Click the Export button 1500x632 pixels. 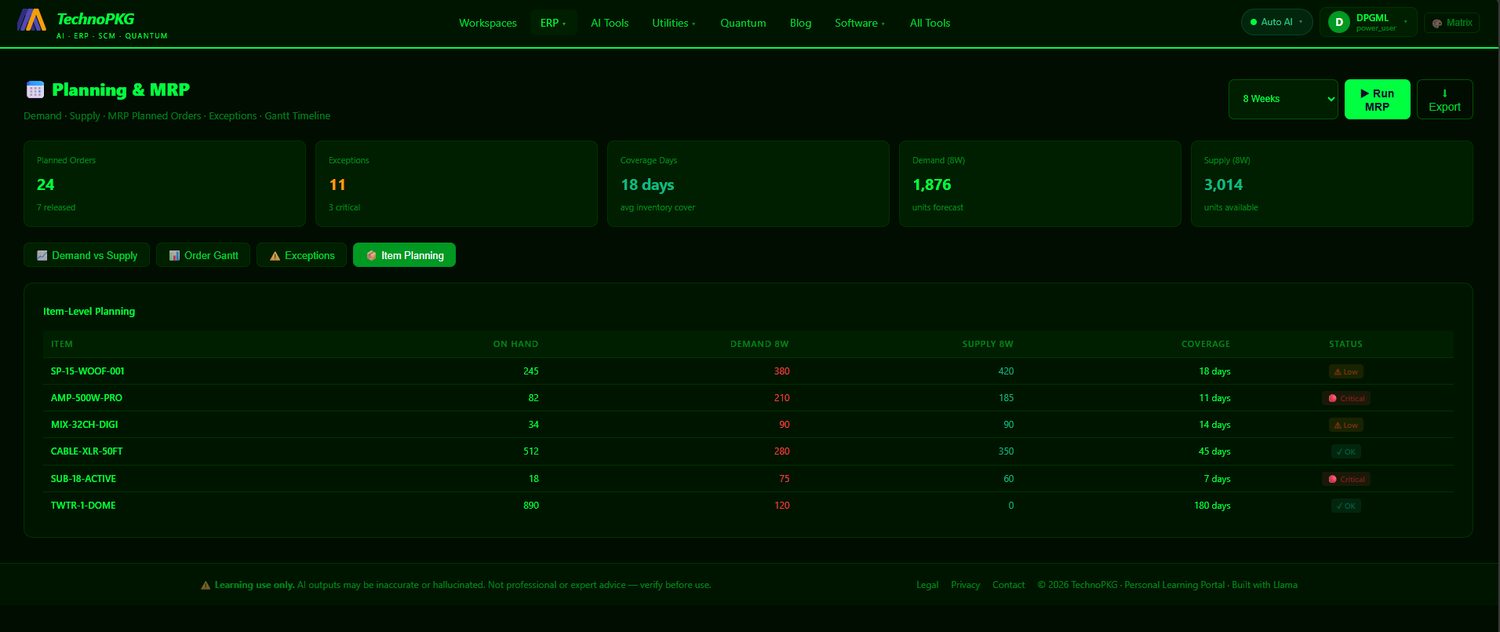(x=1445, y=99)
